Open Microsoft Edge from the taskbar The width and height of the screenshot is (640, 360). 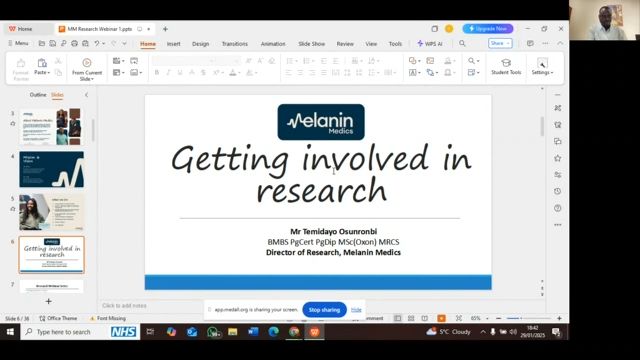click(273, 332)
